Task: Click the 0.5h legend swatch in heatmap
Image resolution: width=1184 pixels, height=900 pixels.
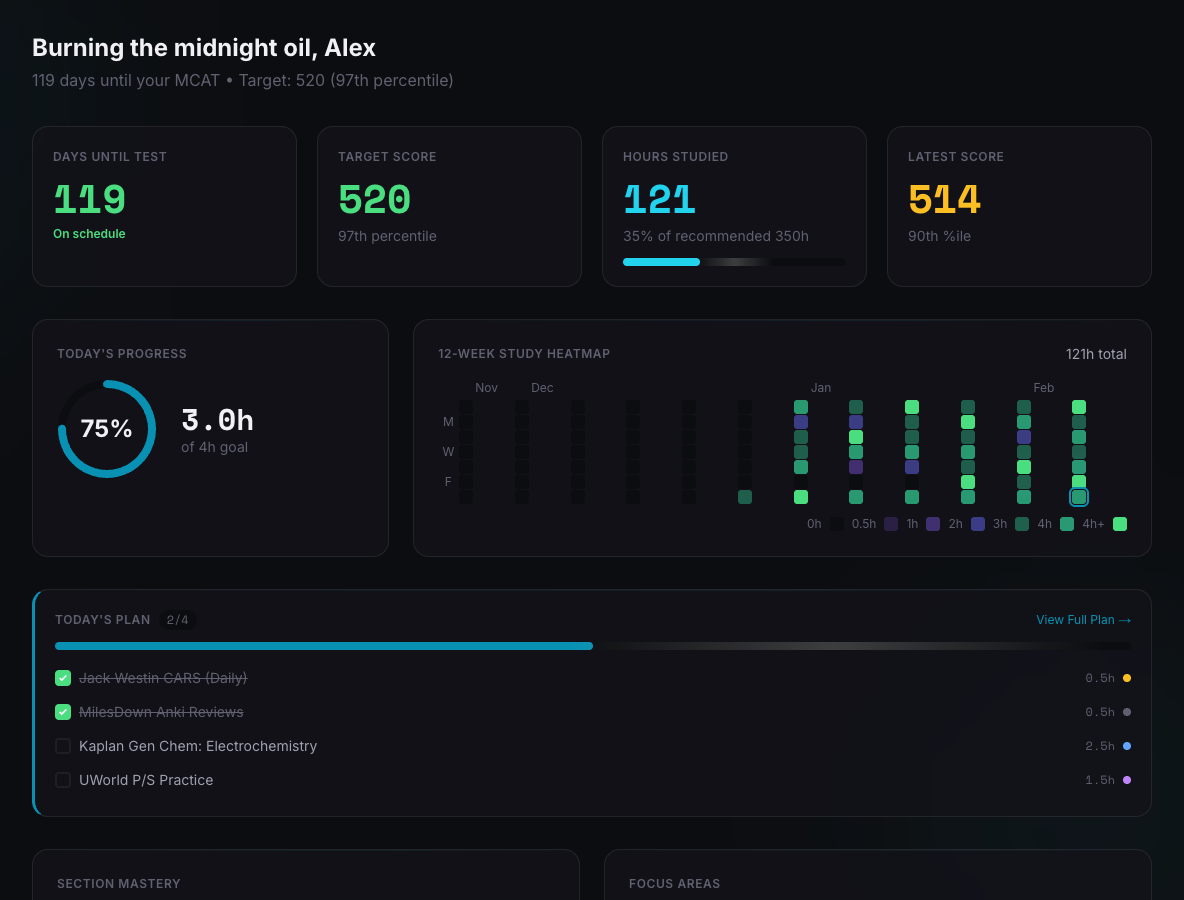Action: point(891,524)
